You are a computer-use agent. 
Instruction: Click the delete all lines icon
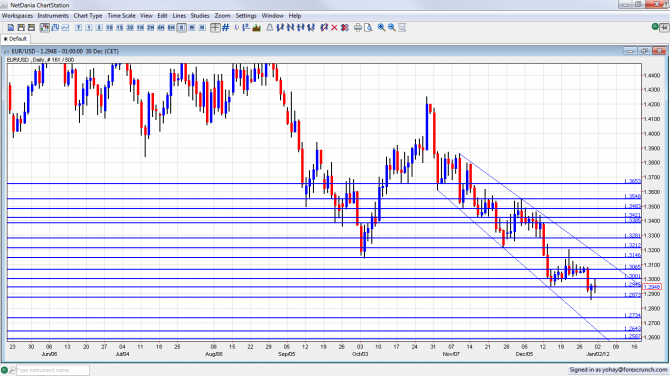(x=345, y=28)
